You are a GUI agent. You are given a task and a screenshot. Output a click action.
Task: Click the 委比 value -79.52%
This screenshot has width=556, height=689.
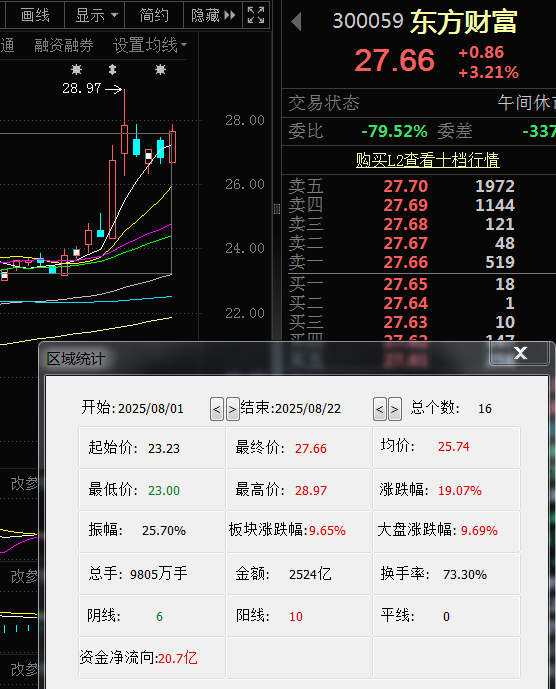pos(394,131)
